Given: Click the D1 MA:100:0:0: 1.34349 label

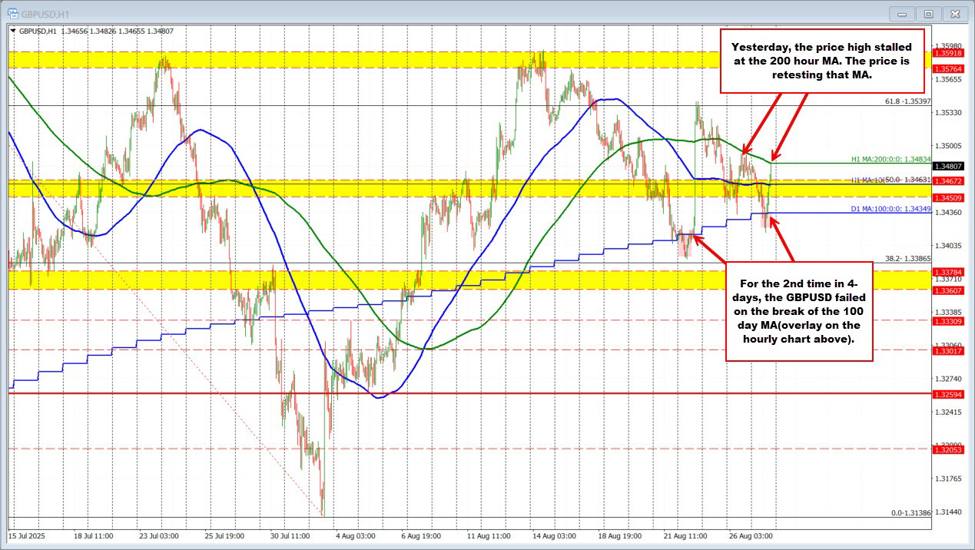Looking at the screenshot, I should click(890, 209).
